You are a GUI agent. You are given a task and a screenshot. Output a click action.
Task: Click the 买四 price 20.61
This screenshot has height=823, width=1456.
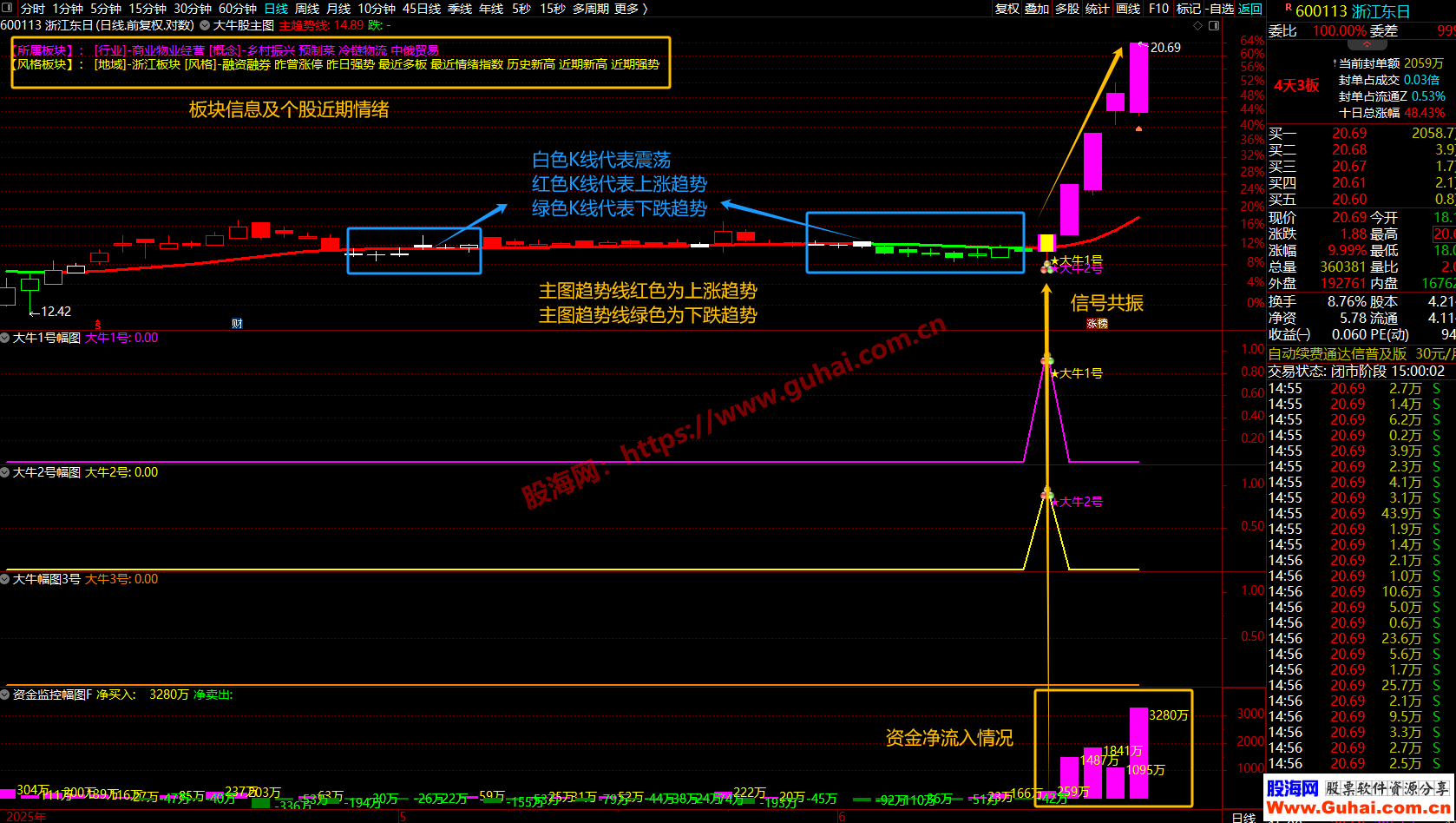[x=1349, y=182]
